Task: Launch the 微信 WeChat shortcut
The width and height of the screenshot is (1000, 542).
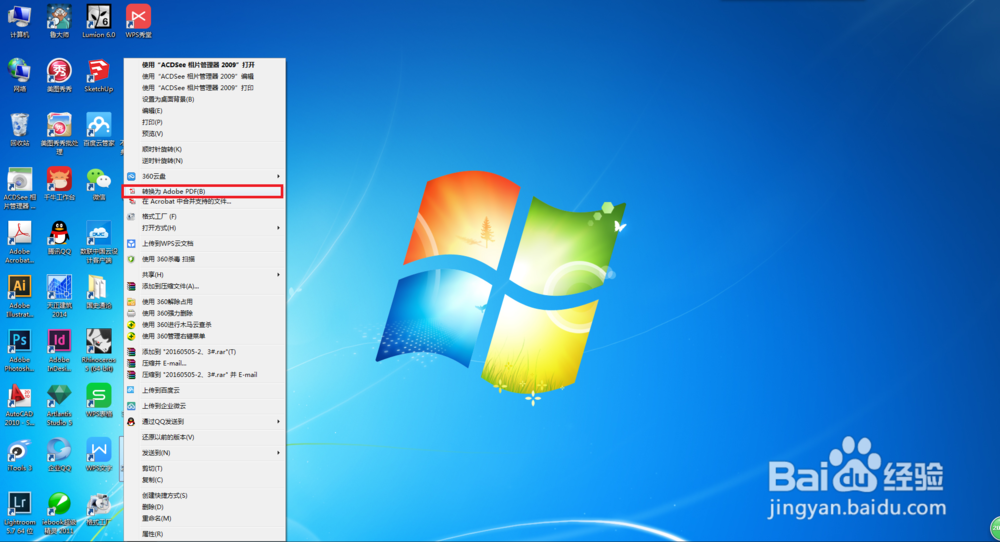Action: [x=98, y=184]
